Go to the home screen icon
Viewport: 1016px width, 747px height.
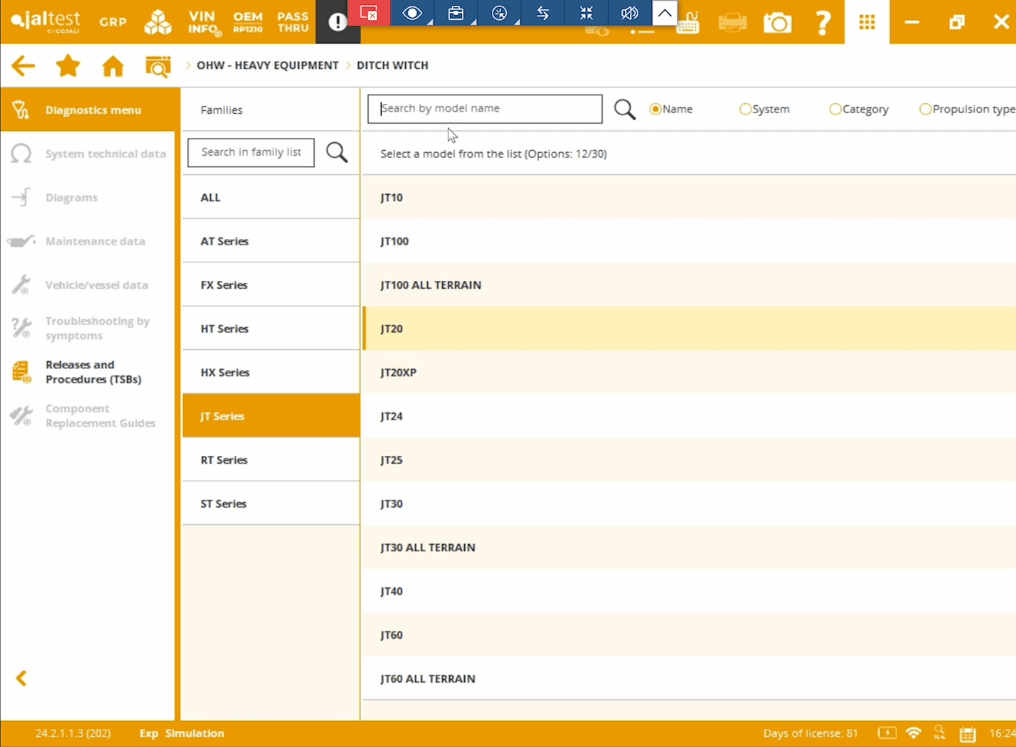click(x=113, y=67)
